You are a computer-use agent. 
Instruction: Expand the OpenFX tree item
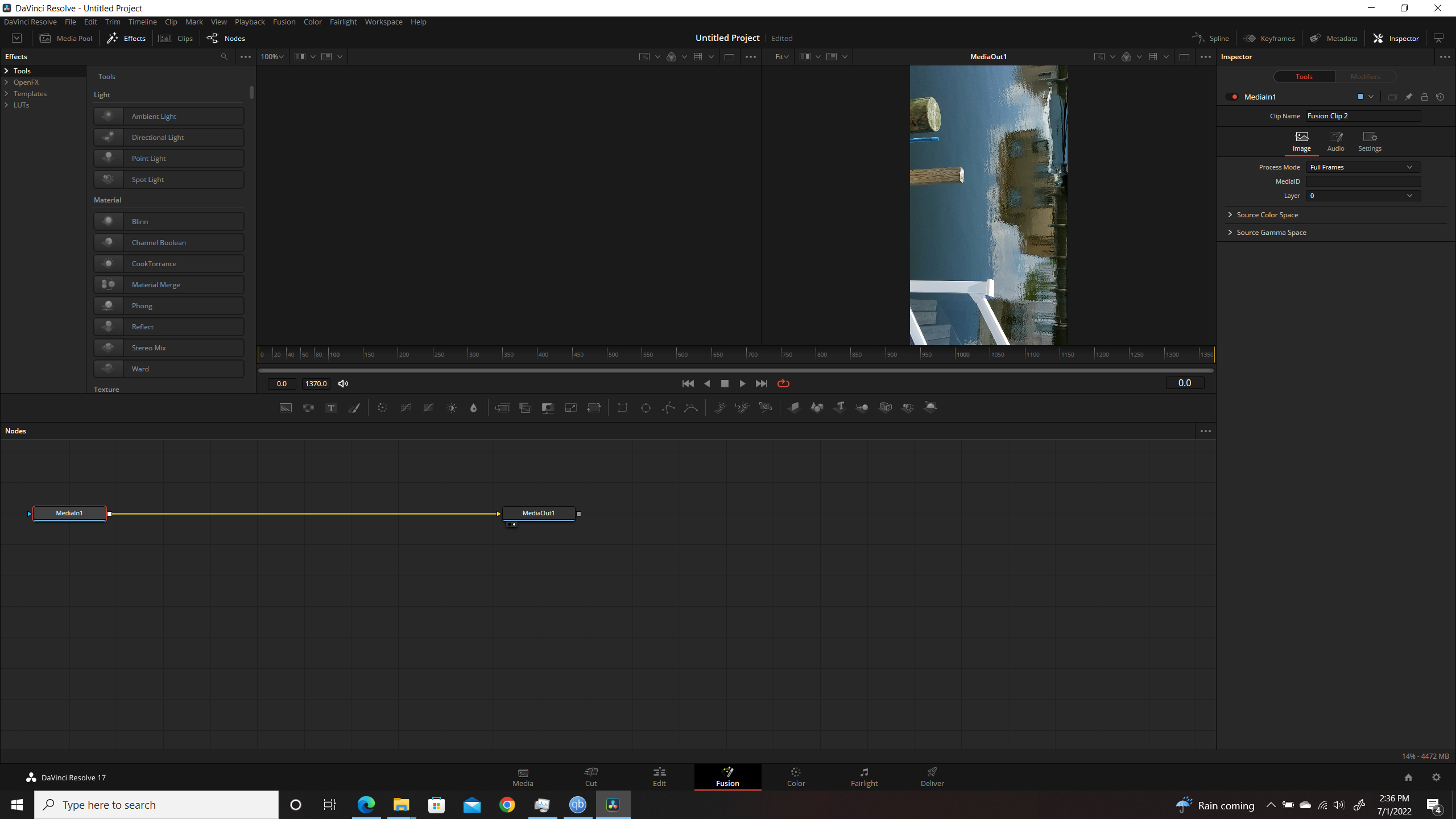tap(6, 82)
